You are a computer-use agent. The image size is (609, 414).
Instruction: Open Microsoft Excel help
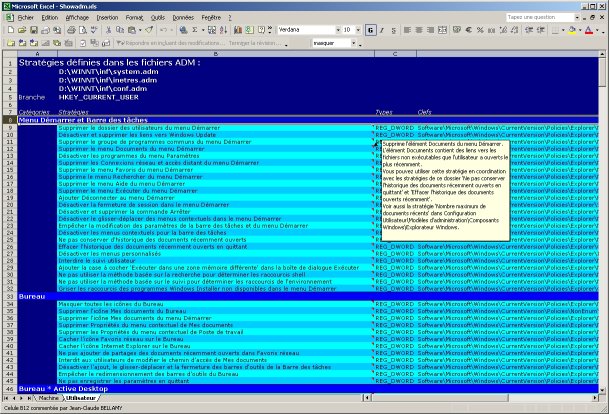261,30
